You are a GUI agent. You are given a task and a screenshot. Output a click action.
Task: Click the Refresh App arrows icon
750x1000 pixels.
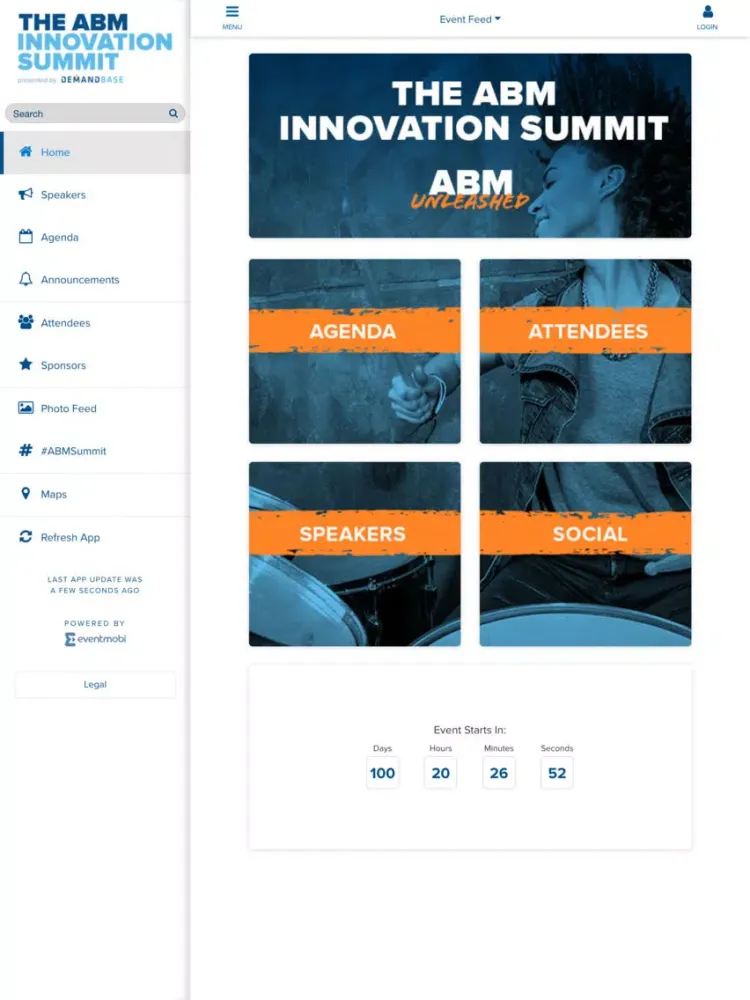(x=26, y=536)
